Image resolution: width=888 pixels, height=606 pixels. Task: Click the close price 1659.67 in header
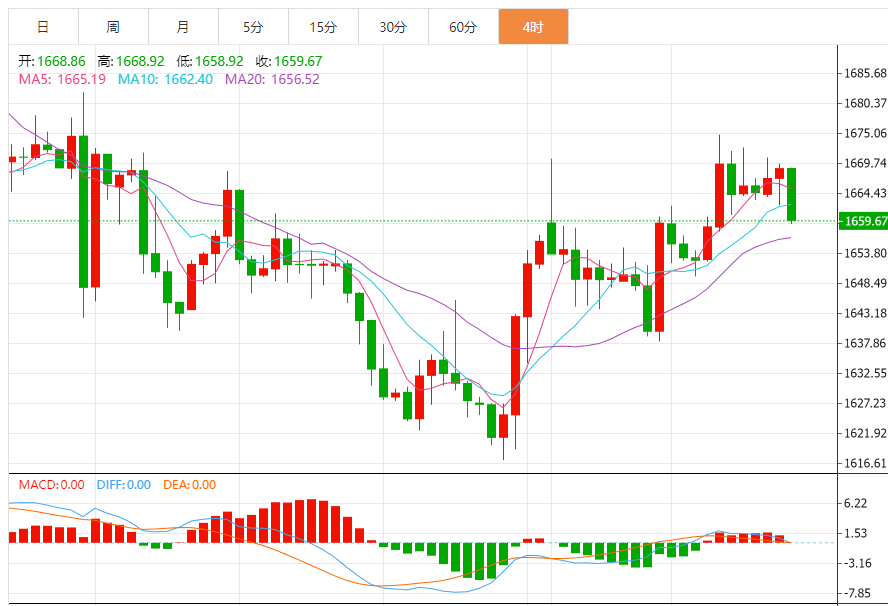coord(298,61)
